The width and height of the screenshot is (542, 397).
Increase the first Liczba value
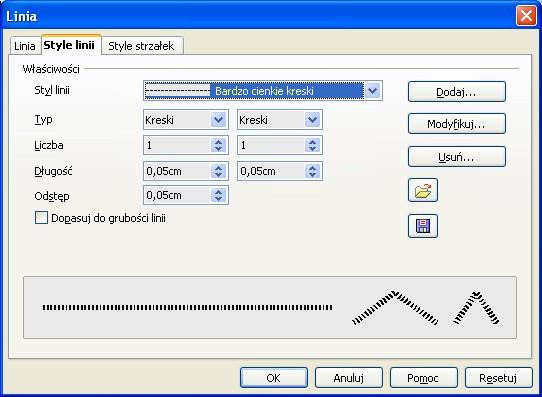click(218, 141)
